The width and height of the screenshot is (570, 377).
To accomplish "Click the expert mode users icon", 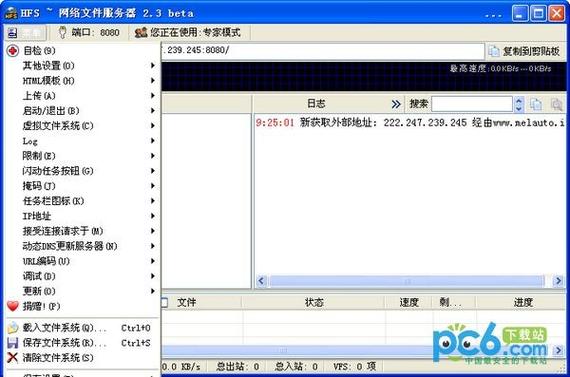I will pyautogui.click(x=141, y=33).
